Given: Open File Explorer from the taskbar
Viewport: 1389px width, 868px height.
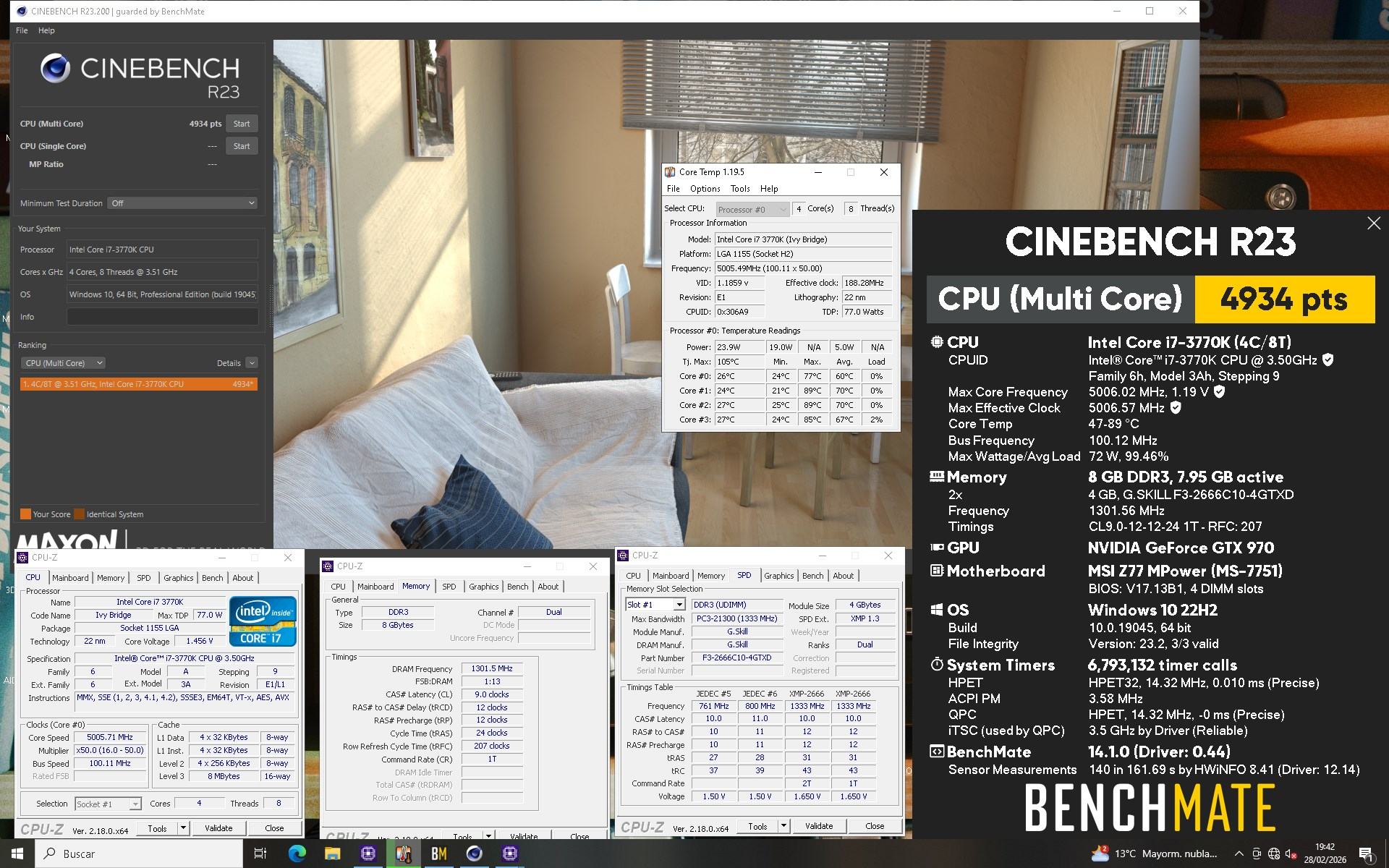Looking at the screenshot, I should coord(332,854).
